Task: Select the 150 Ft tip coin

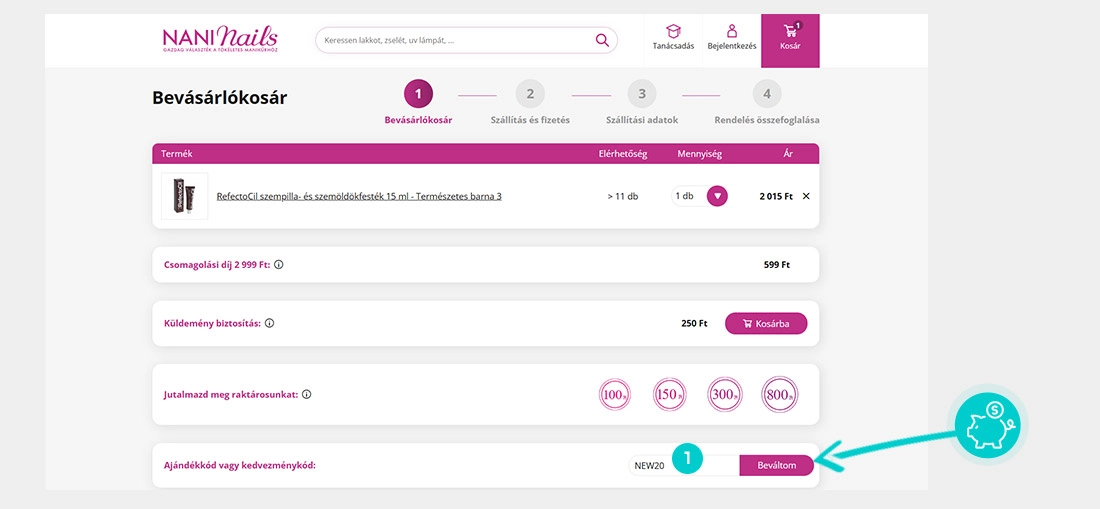Action: [x=669, y=394]
